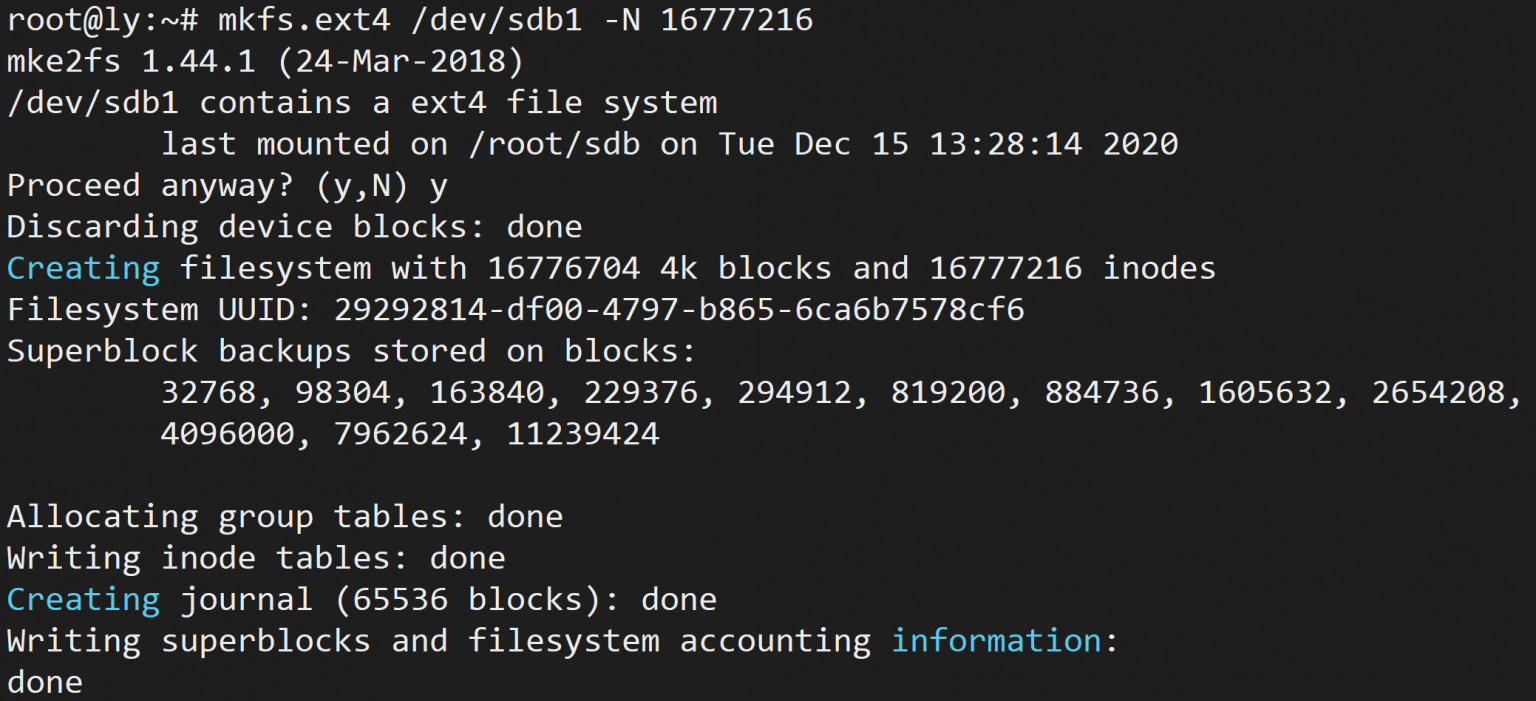The height and width of the screenshot is (701, 1536).
Task: Click the cyan 'Creating' word before filesystem
Action: [83, 268]
